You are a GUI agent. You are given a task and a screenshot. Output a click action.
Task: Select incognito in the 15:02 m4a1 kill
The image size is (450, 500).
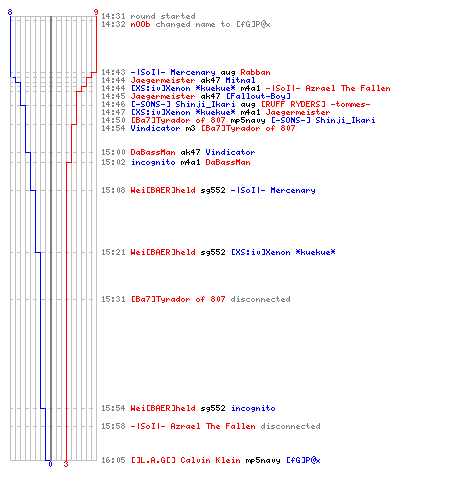click(153, 162)
